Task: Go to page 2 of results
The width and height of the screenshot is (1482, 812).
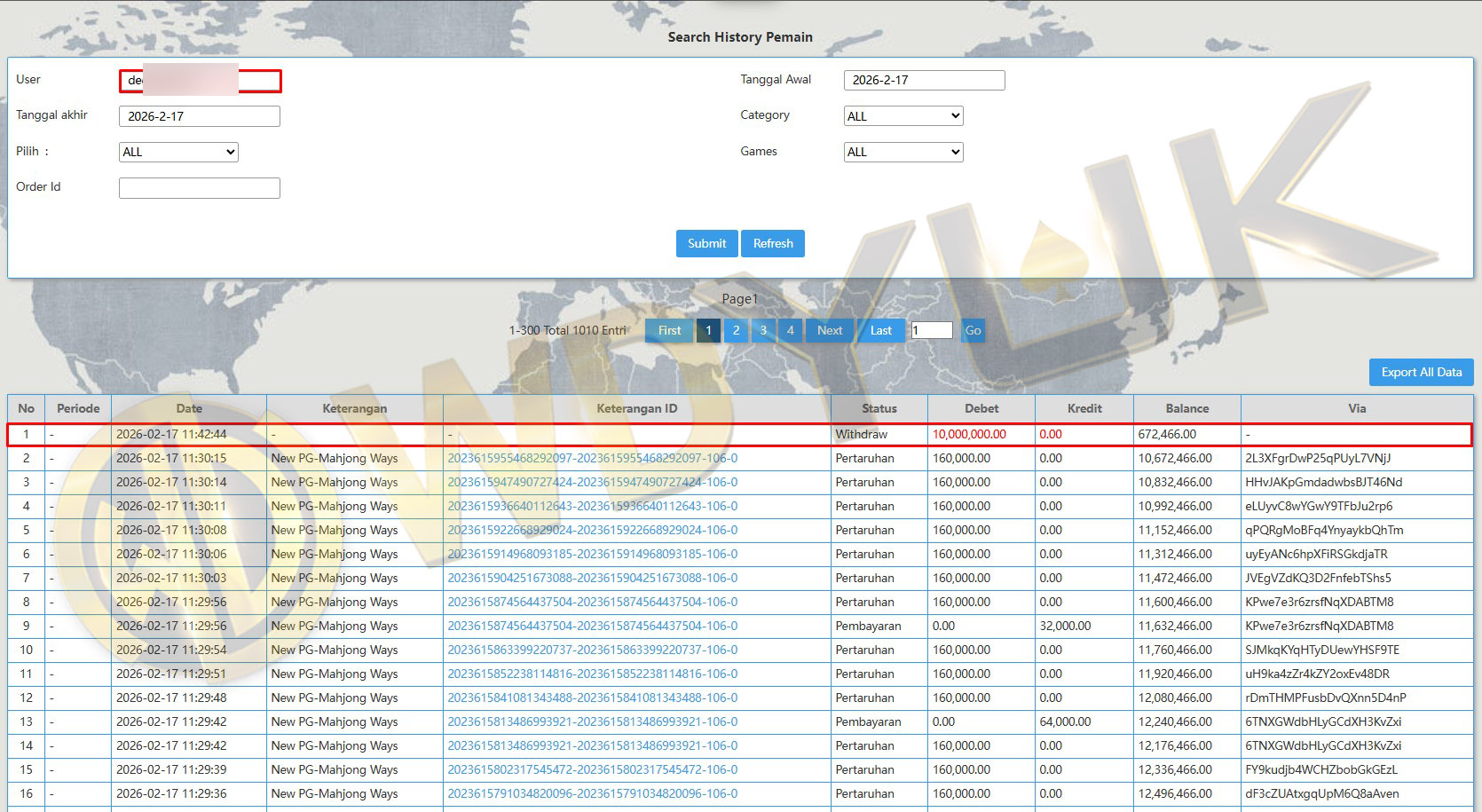Action: tap(736, 331)
